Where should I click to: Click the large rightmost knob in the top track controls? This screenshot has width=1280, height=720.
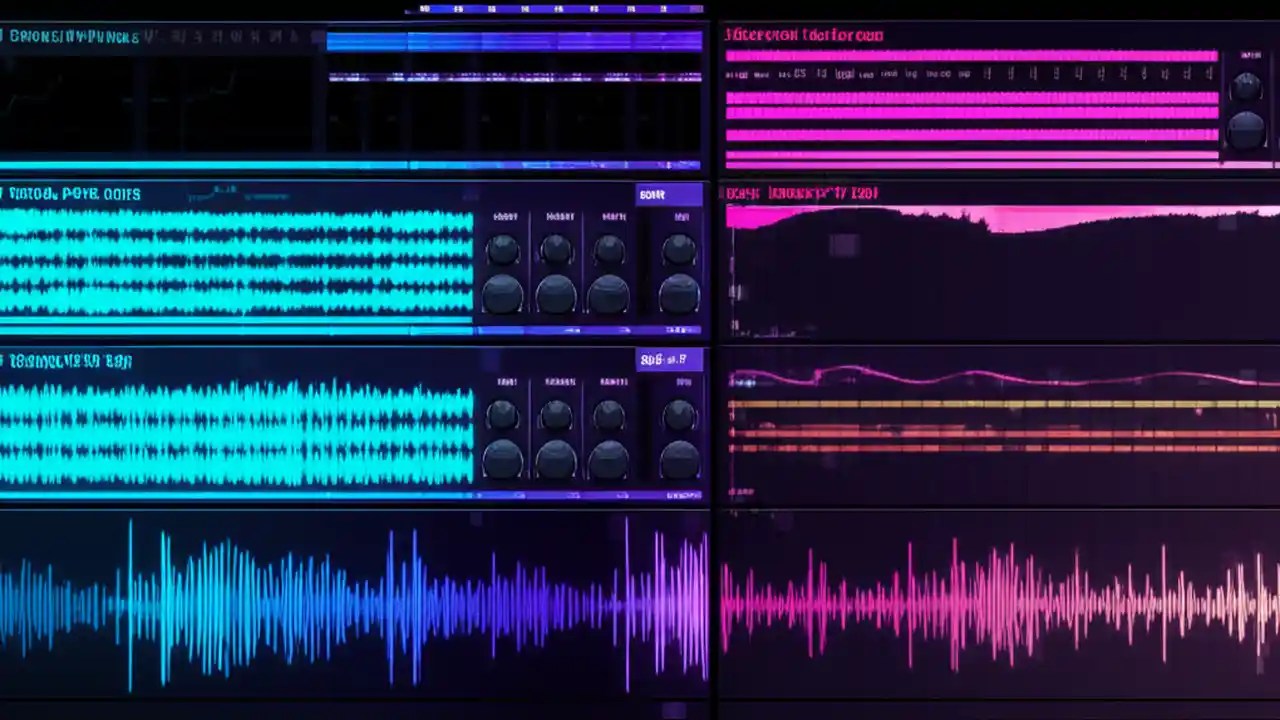point(680,295)
